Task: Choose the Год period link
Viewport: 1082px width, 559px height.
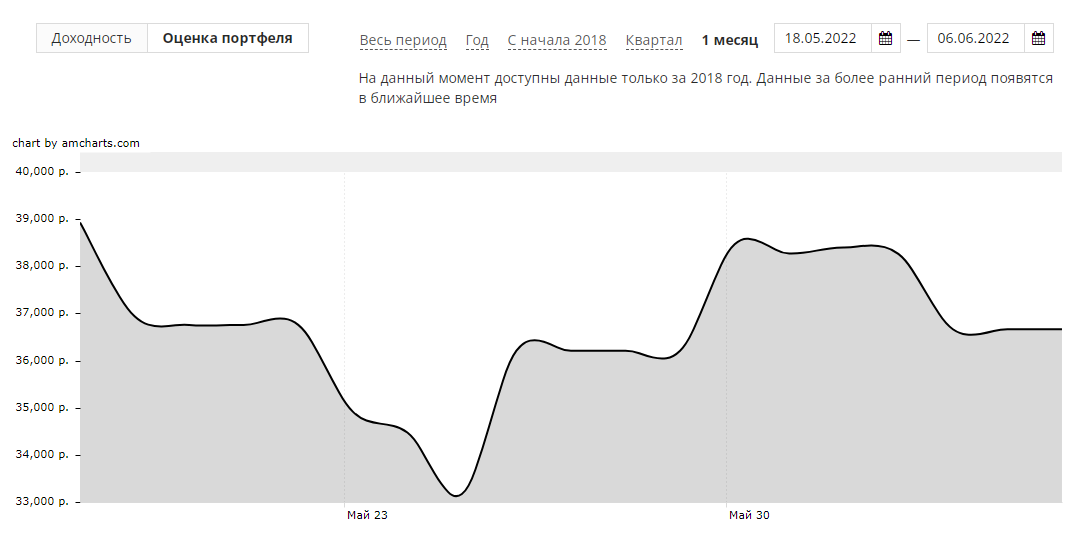Action: pyautogui.click(x=477, y=40)
